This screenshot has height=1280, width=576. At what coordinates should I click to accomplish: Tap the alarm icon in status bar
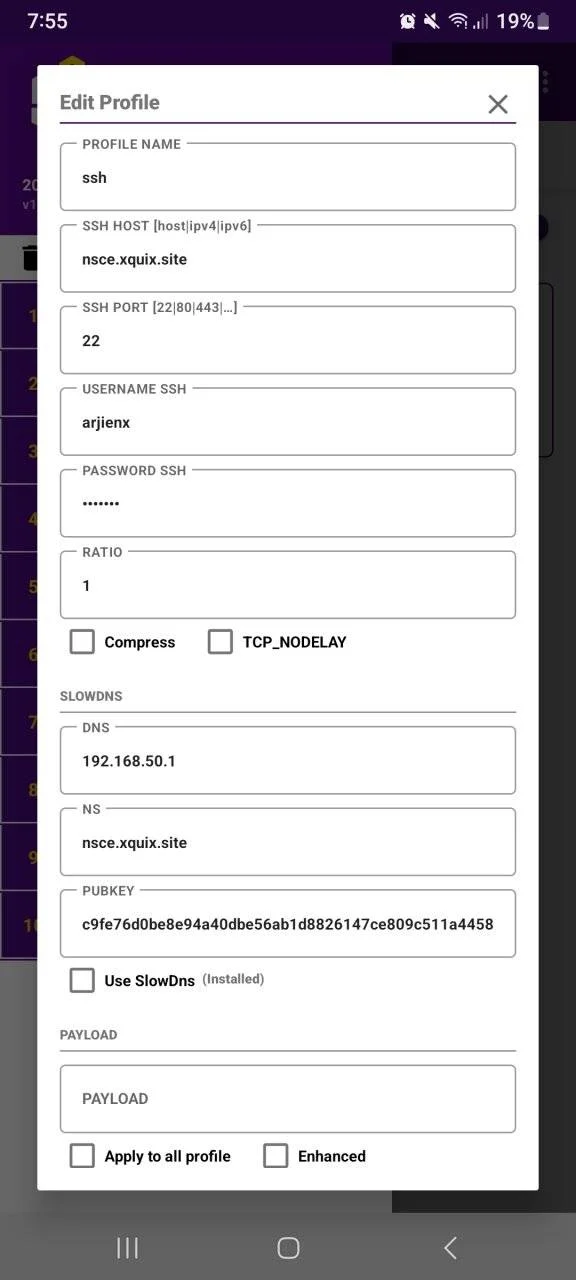(407, 21)
